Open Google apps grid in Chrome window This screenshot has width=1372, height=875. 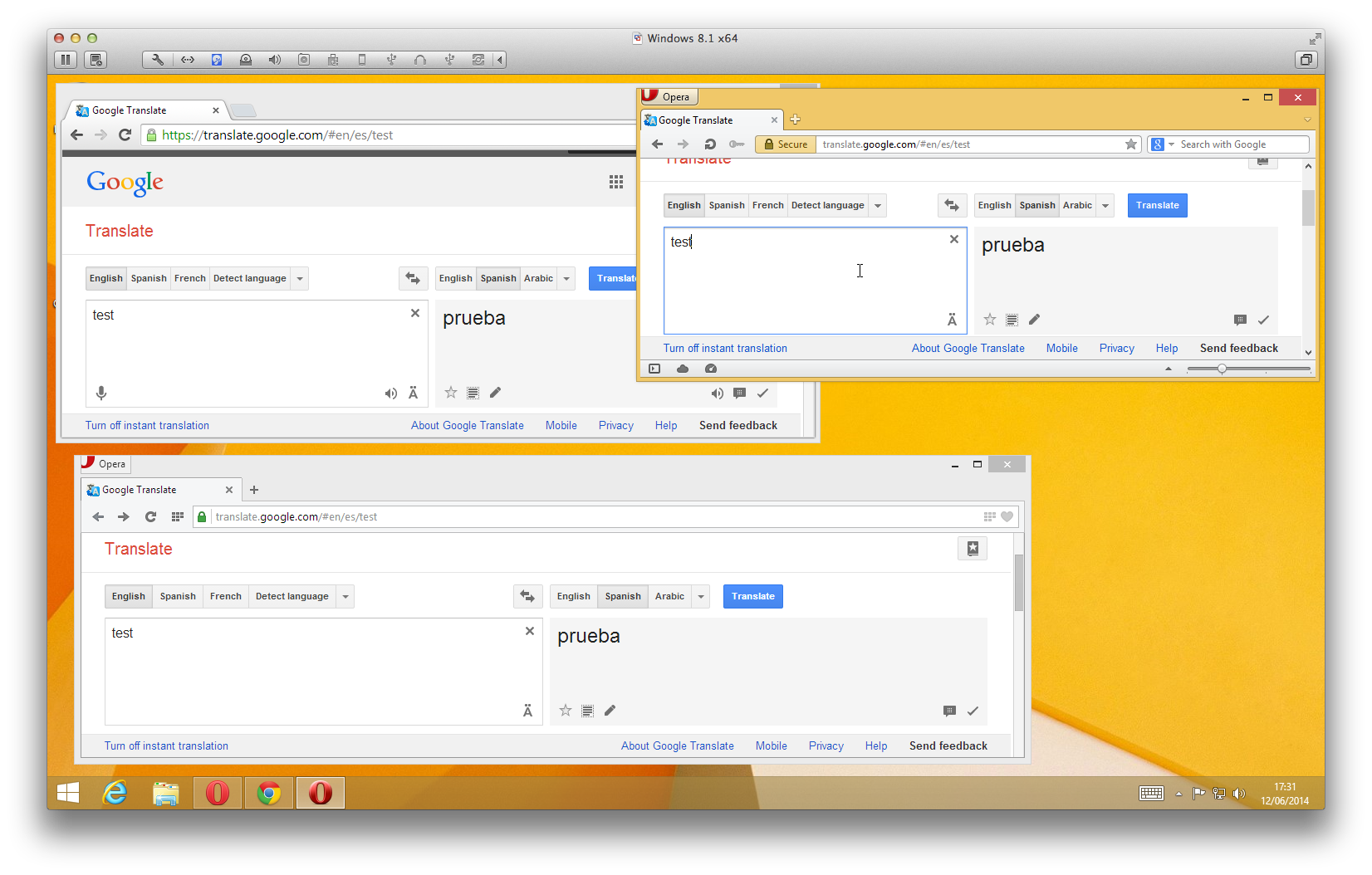615,182
